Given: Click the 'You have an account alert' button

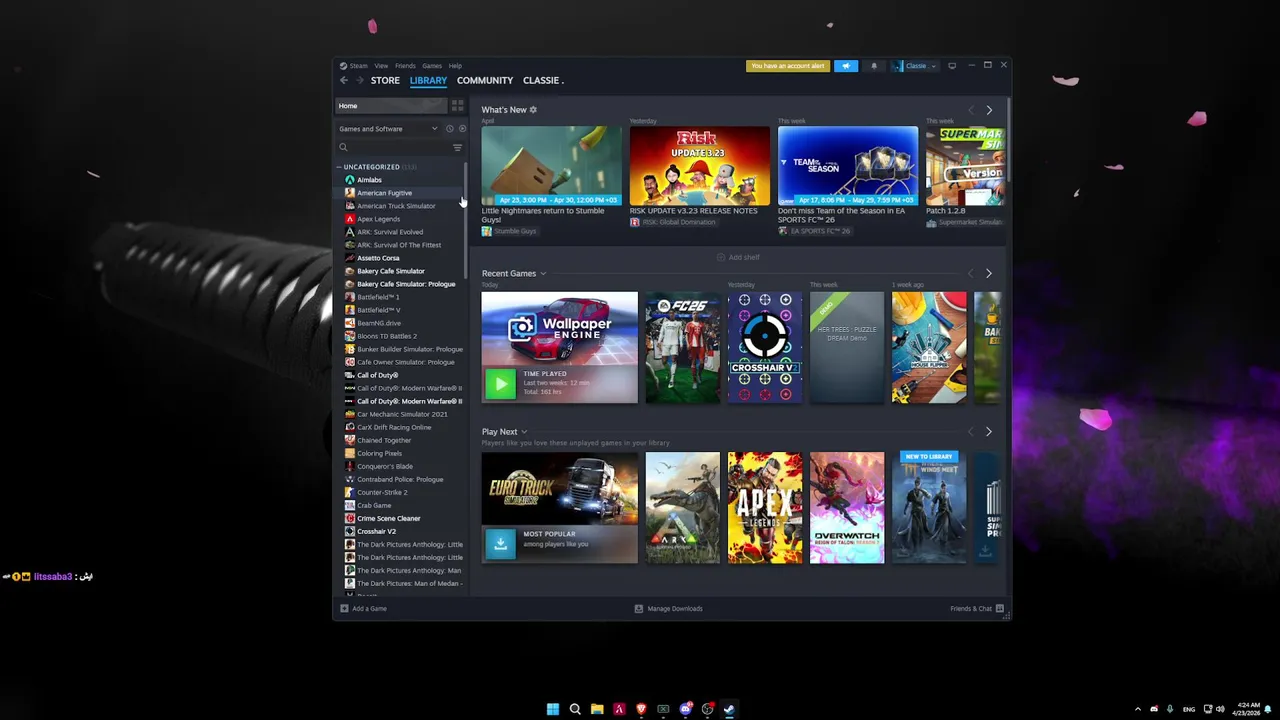Looking at the screenshot, I should point(788,66).
